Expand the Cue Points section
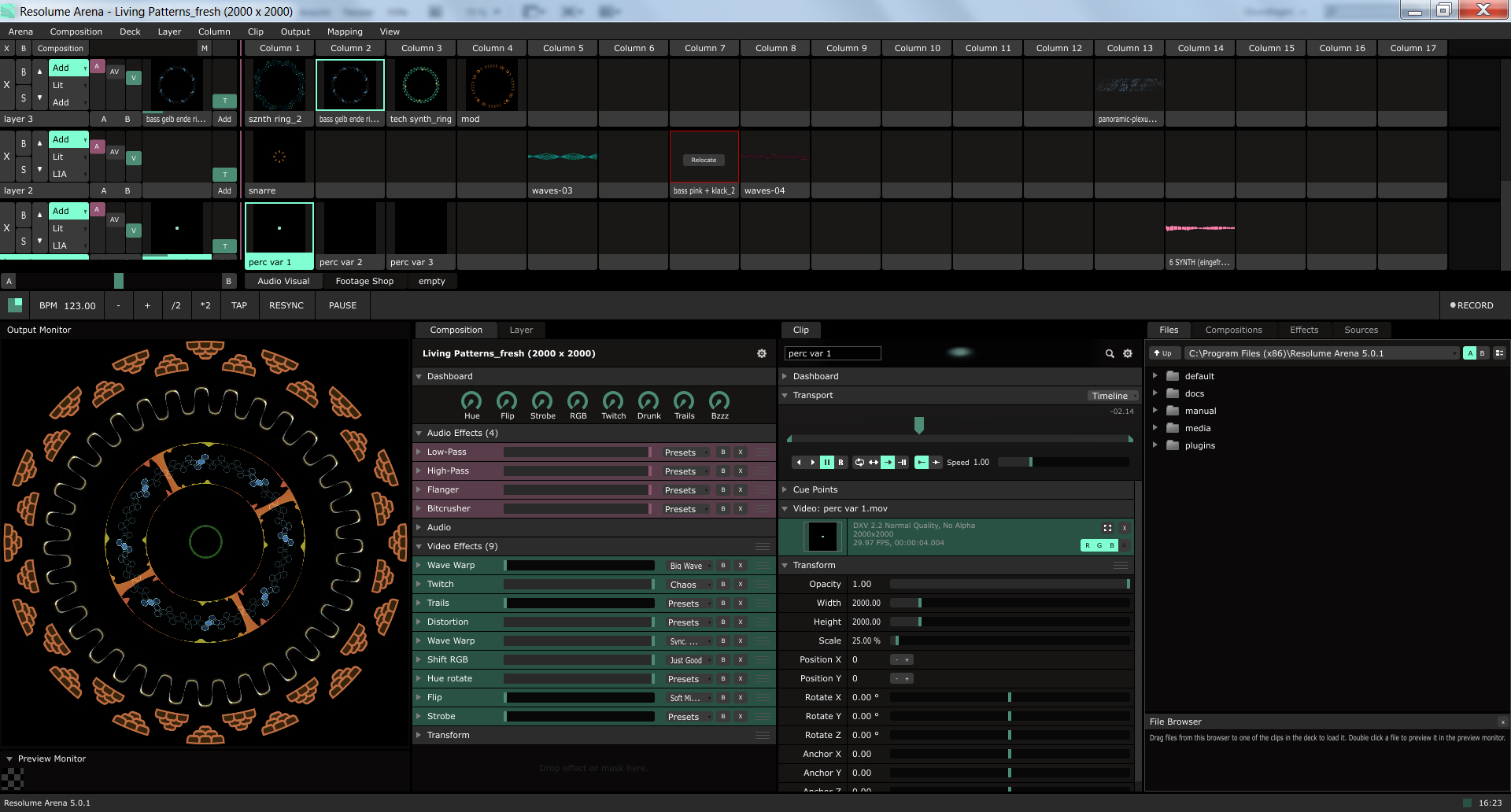Image resolution: width=1511 pixels, height=812 pixels. tap(785, 489)
